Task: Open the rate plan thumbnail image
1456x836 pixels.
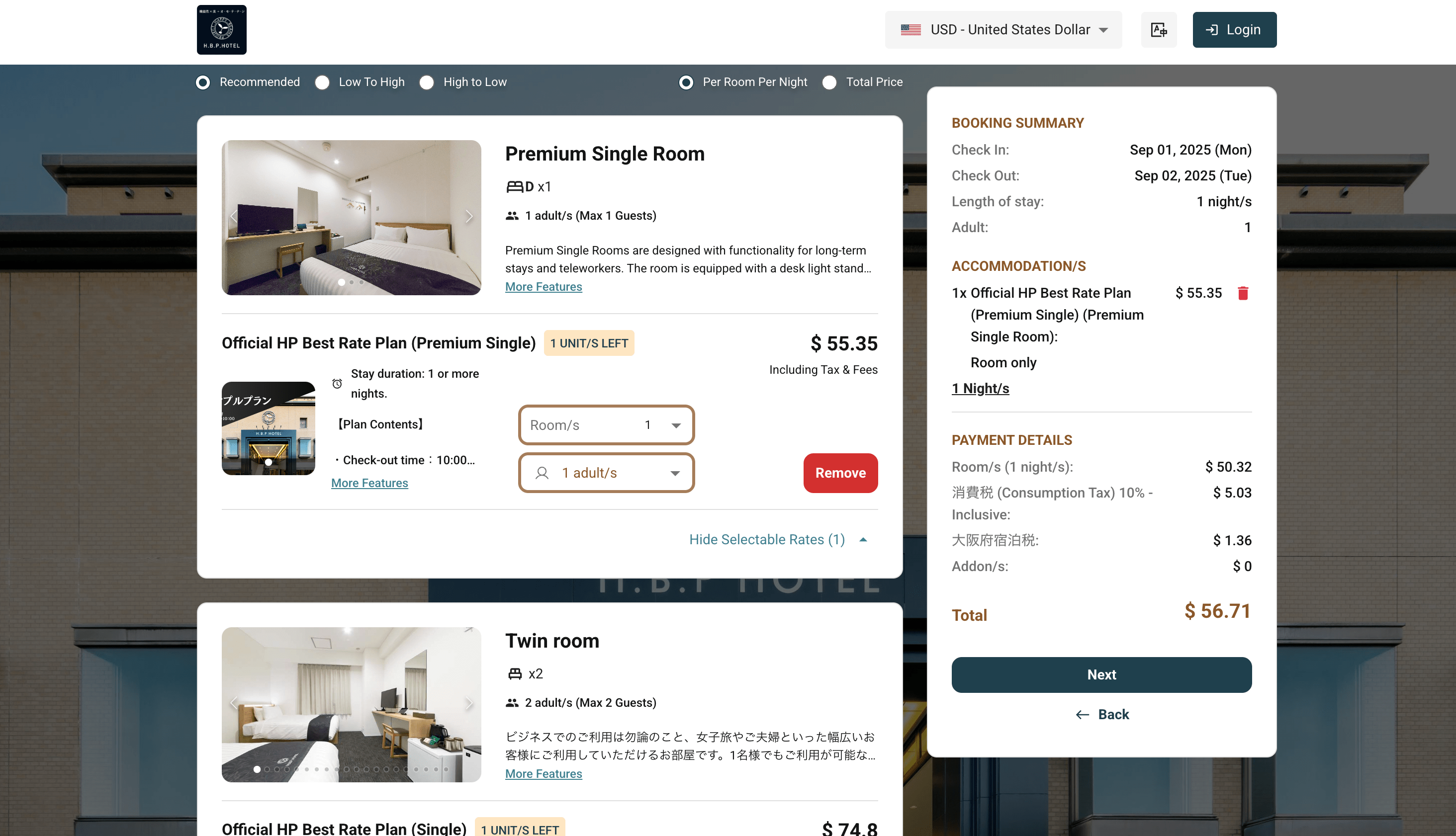Action: tap(268, 428)
